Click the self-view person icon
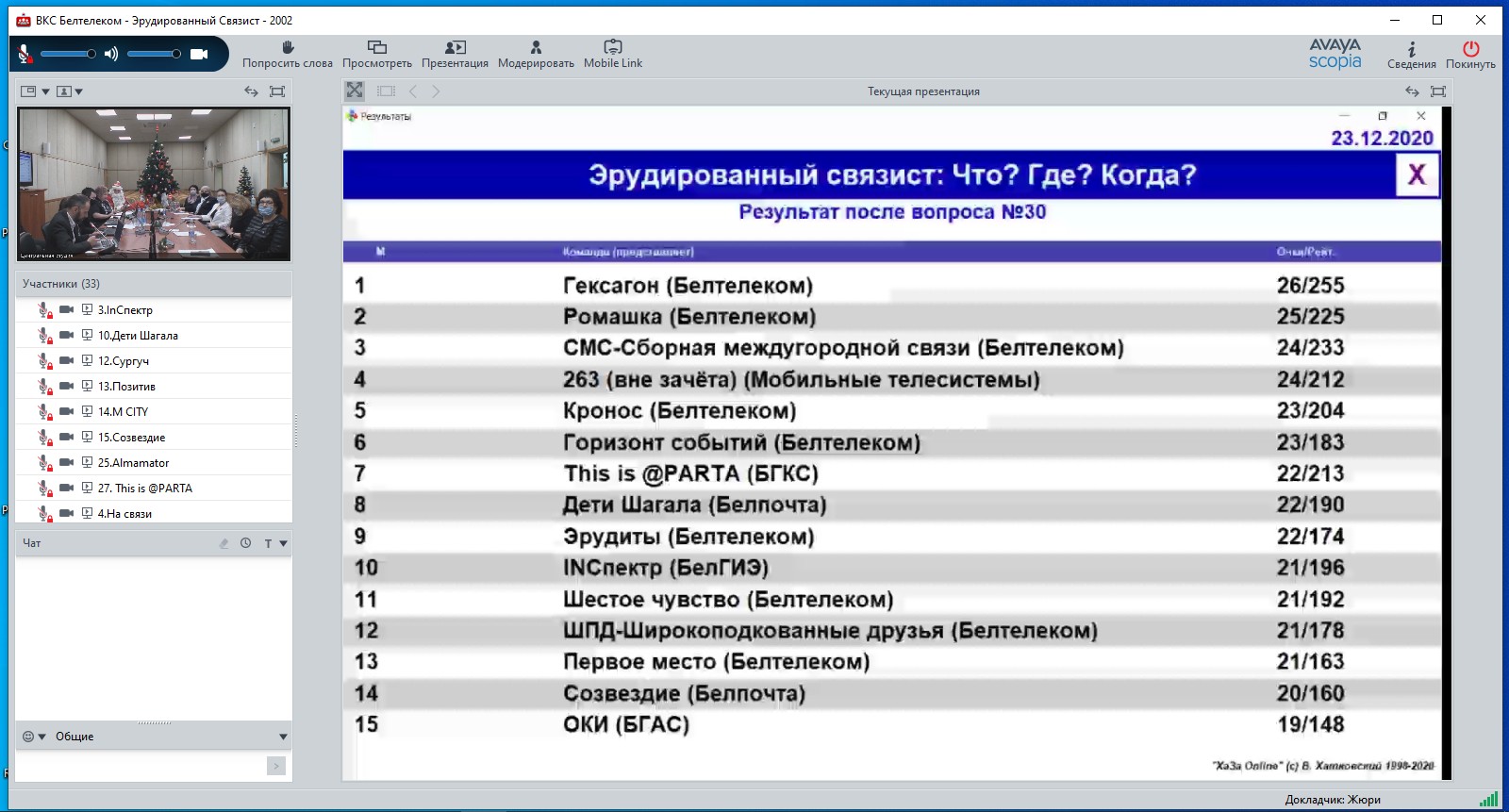This screenshot has width=1509, height=812. (x=63, y=91)
